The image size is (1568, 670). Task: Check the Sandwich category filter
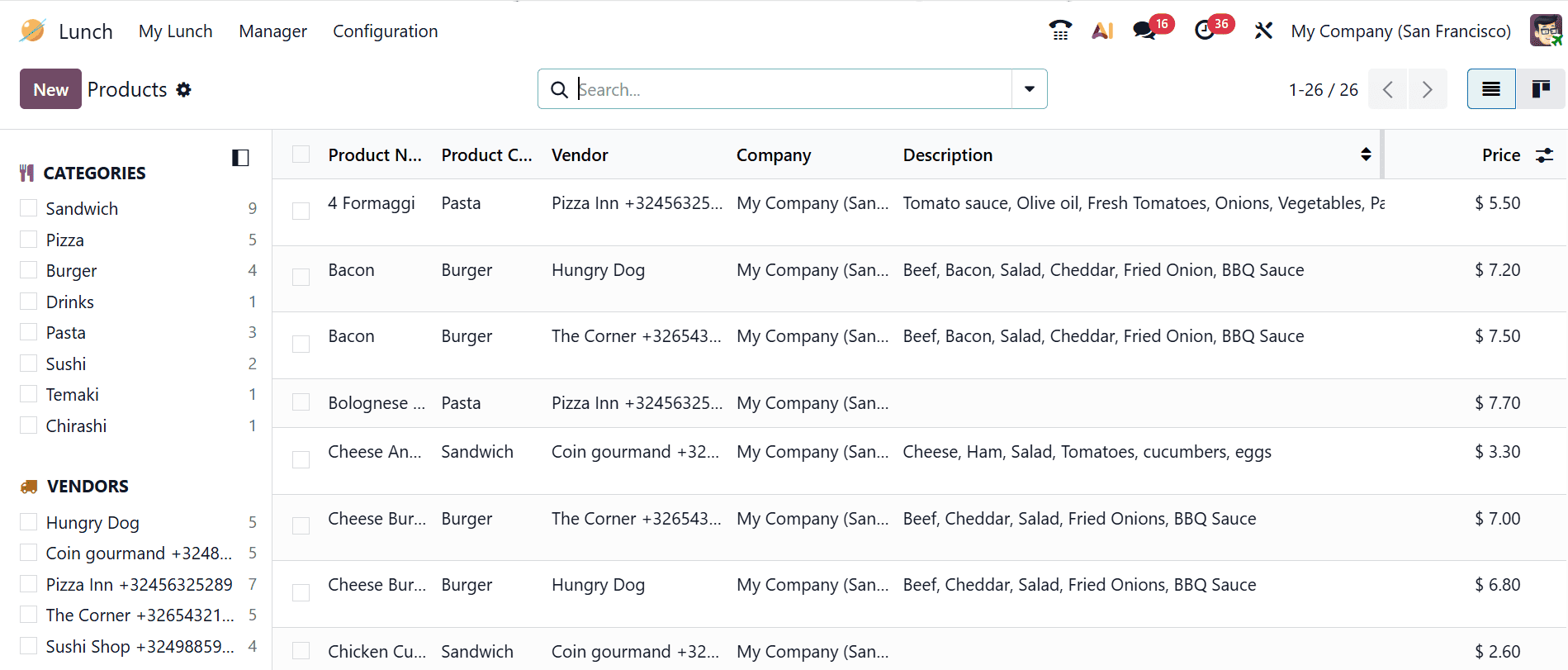(29, 208)
